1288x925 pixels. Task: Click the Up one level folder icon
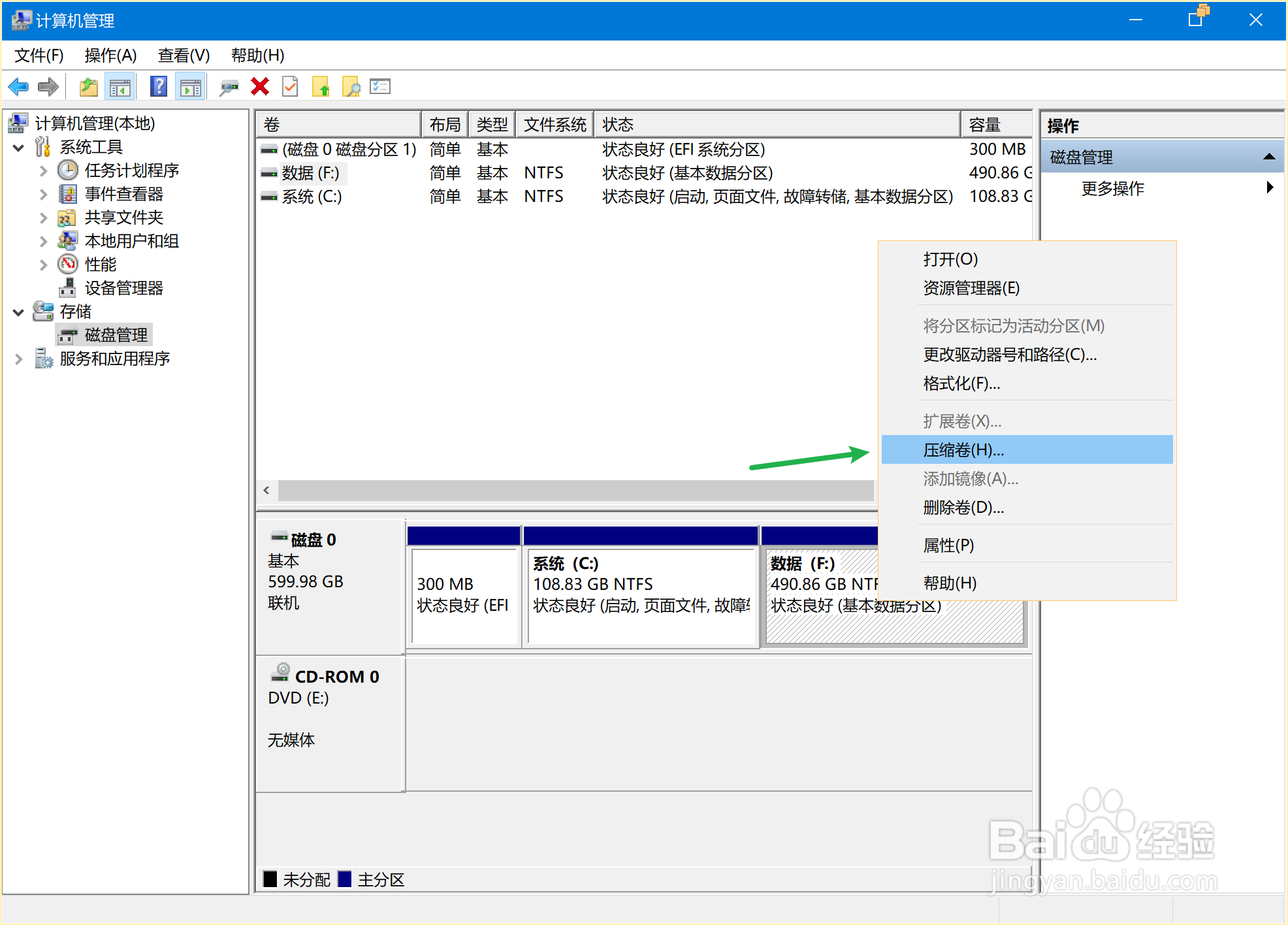pyautogui.click(x=88, y=87)
